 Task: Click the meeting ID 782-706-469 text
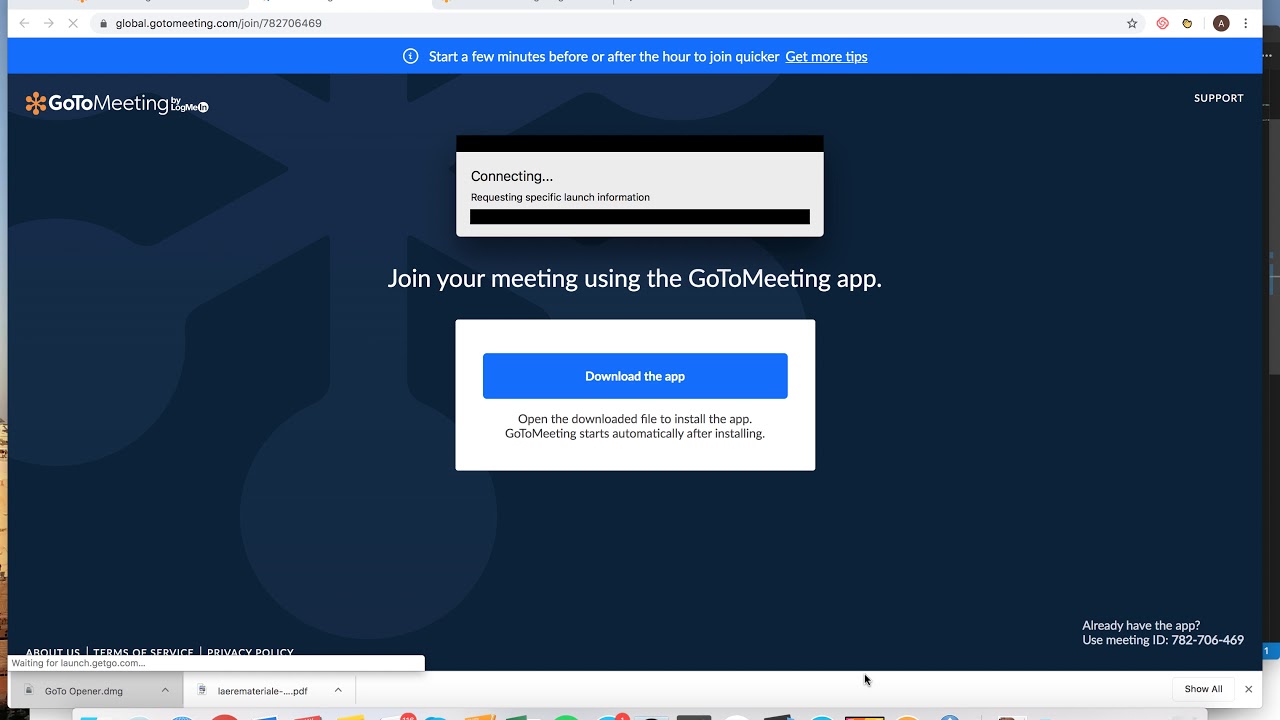(x=1207, y=640)
